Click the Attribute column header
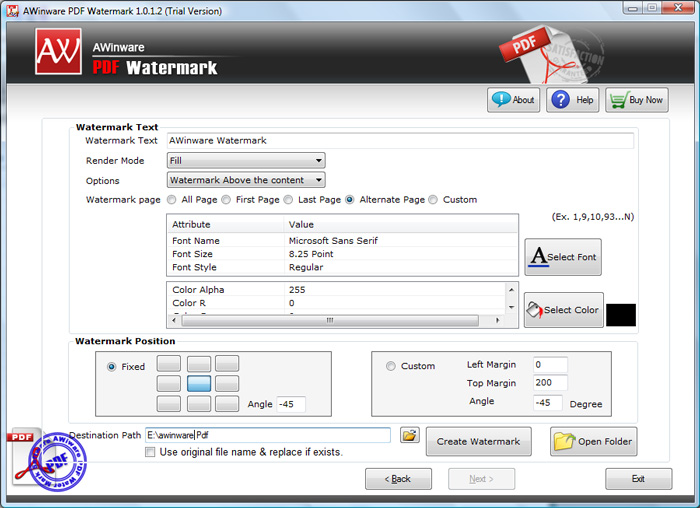Viewport: 700px width, 508px height. pos(225,225)
